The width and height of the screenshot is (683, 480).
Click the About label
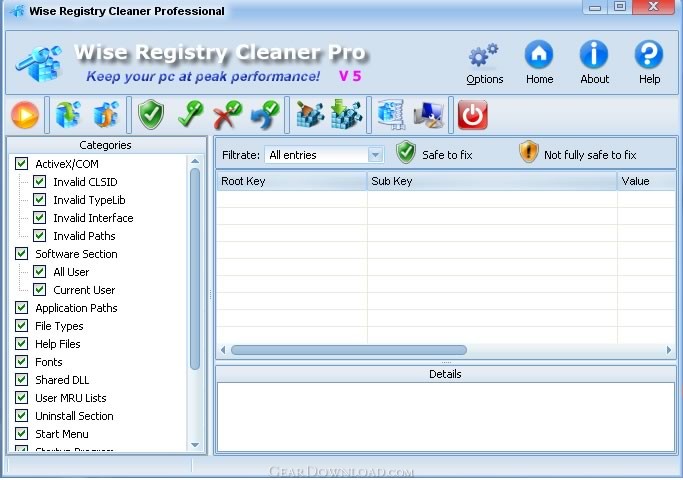(595, 79)
